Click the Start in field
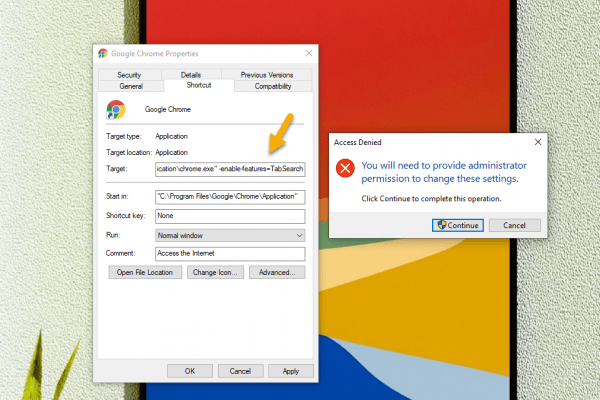Viewport: 600px width, 400px height. [230, 197]
